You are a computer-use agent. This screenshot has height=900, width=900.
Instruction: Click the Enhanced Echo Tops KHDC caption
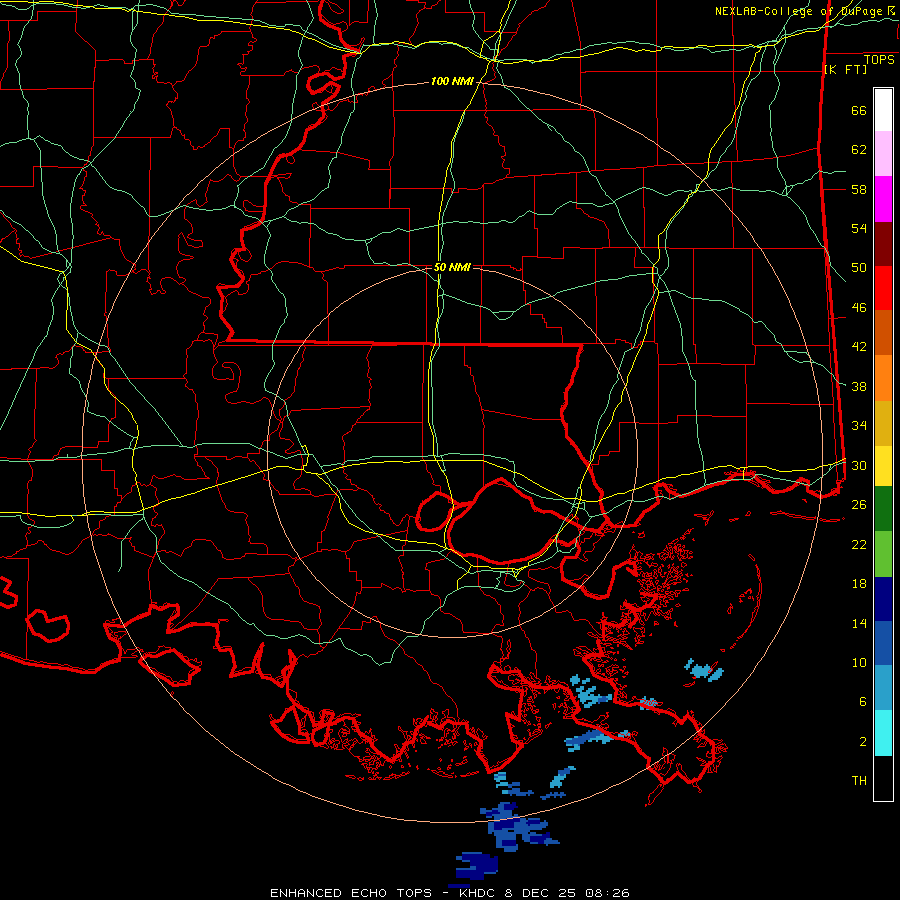pyautogui.click(x=449, y=893)
